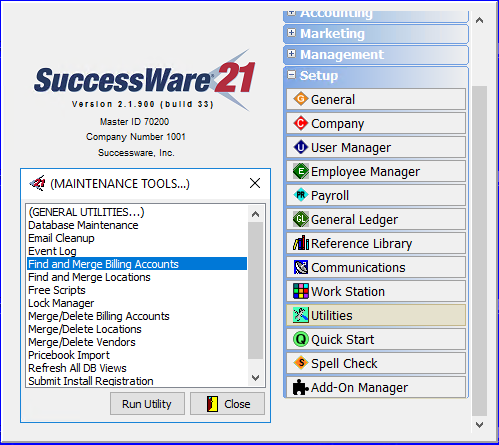Open Quick Start
Screen dimensions: 499x445
click(376, 339)
